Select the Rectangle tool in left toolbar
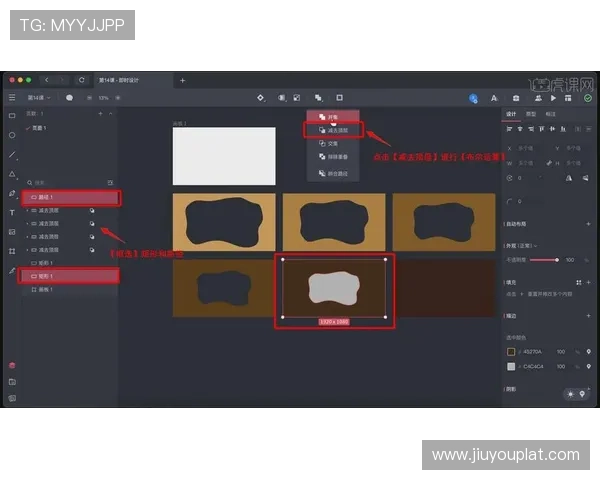The height and width of the screenshot is (480, 600). point(12,116)
